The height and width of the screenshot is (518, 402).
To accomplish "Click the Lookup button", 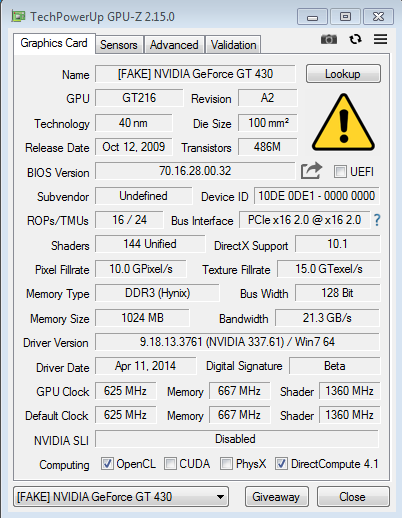I will pyautogui.click(x=343, y=74).
